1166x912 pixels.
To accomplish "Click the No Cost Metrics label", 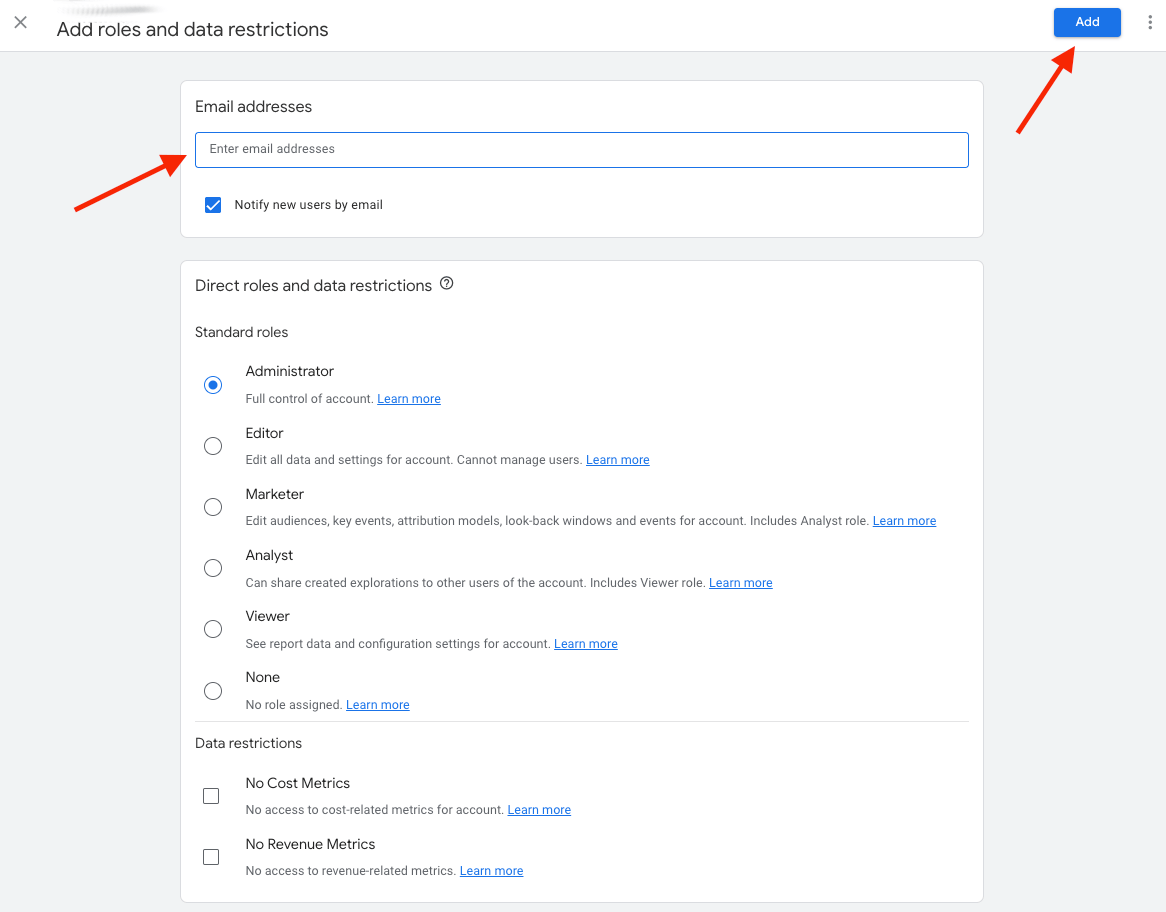I will [297, 783].
